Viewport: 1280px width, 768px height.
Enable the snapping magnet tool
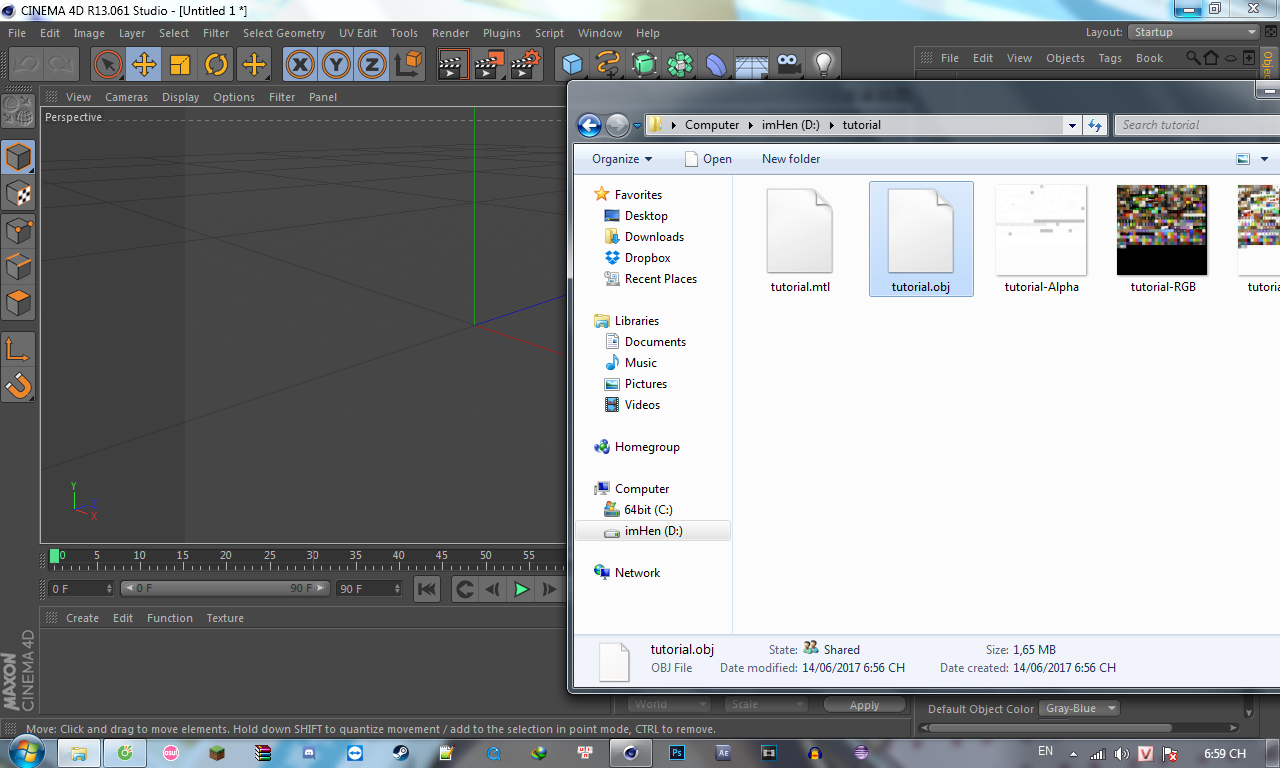click(18, 384)
